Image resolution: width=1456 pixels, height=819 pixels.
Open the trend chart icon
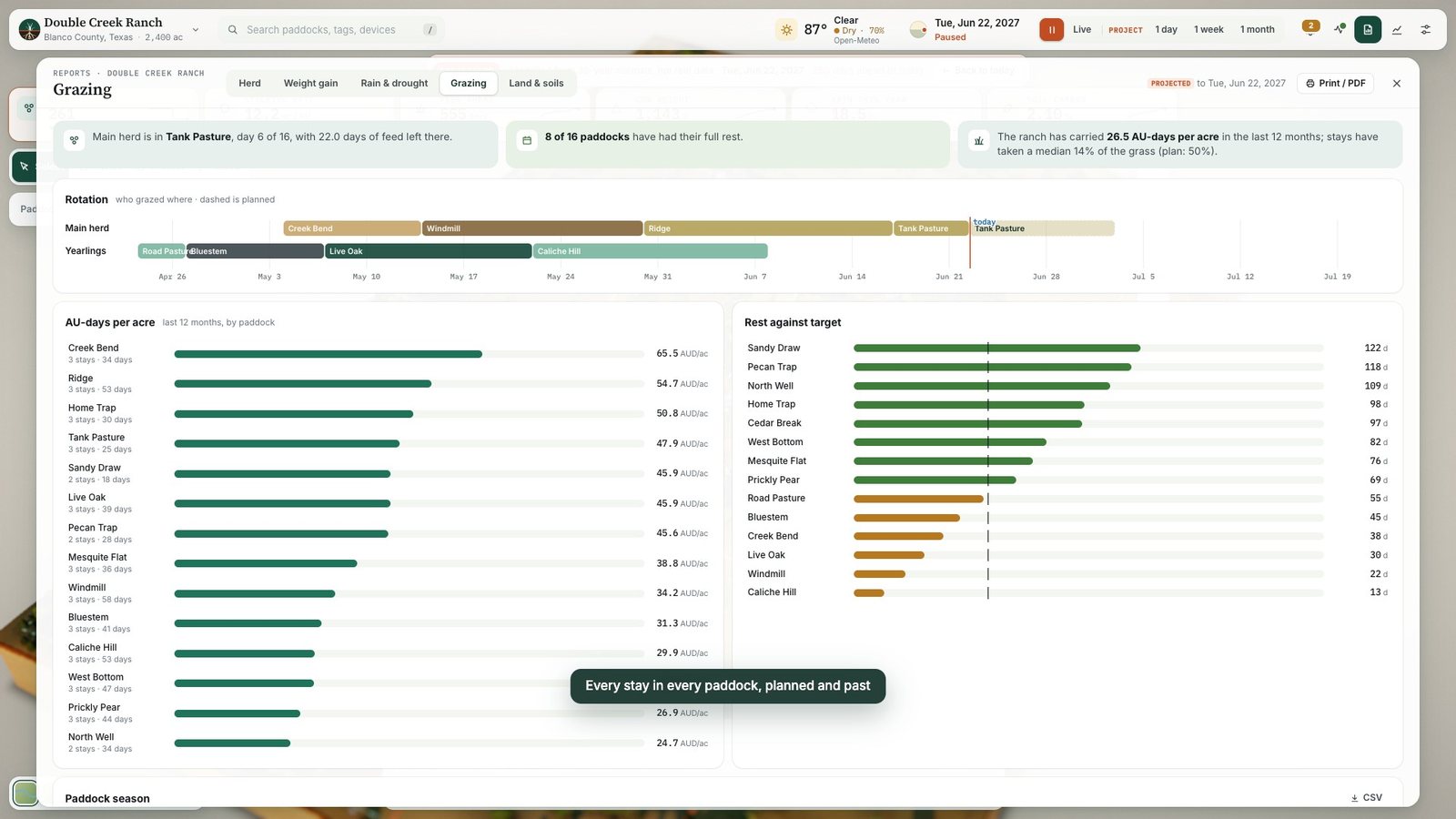click(1397, 30)
